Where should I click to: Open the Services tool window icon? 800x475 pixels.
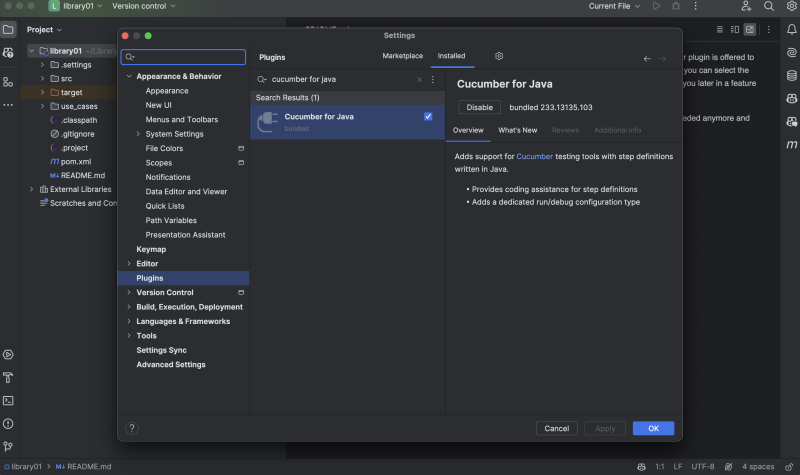coord(8,355)
